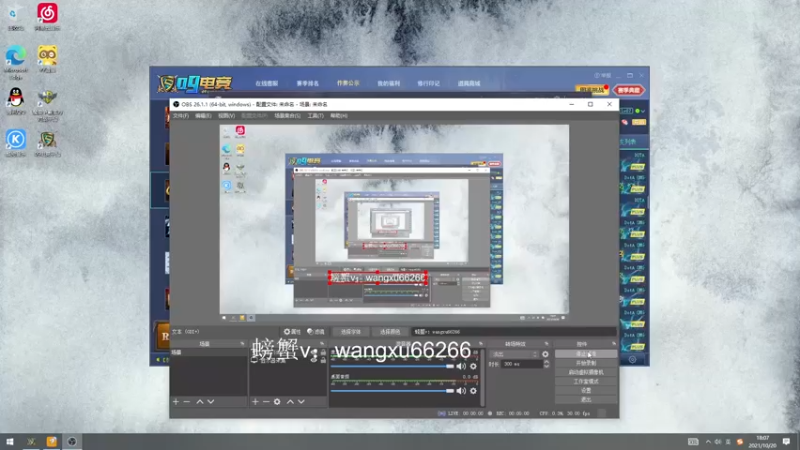Viewport: 800px width, 450px height.
Task: Open Windows Start menu
Action: click(9, 442)
